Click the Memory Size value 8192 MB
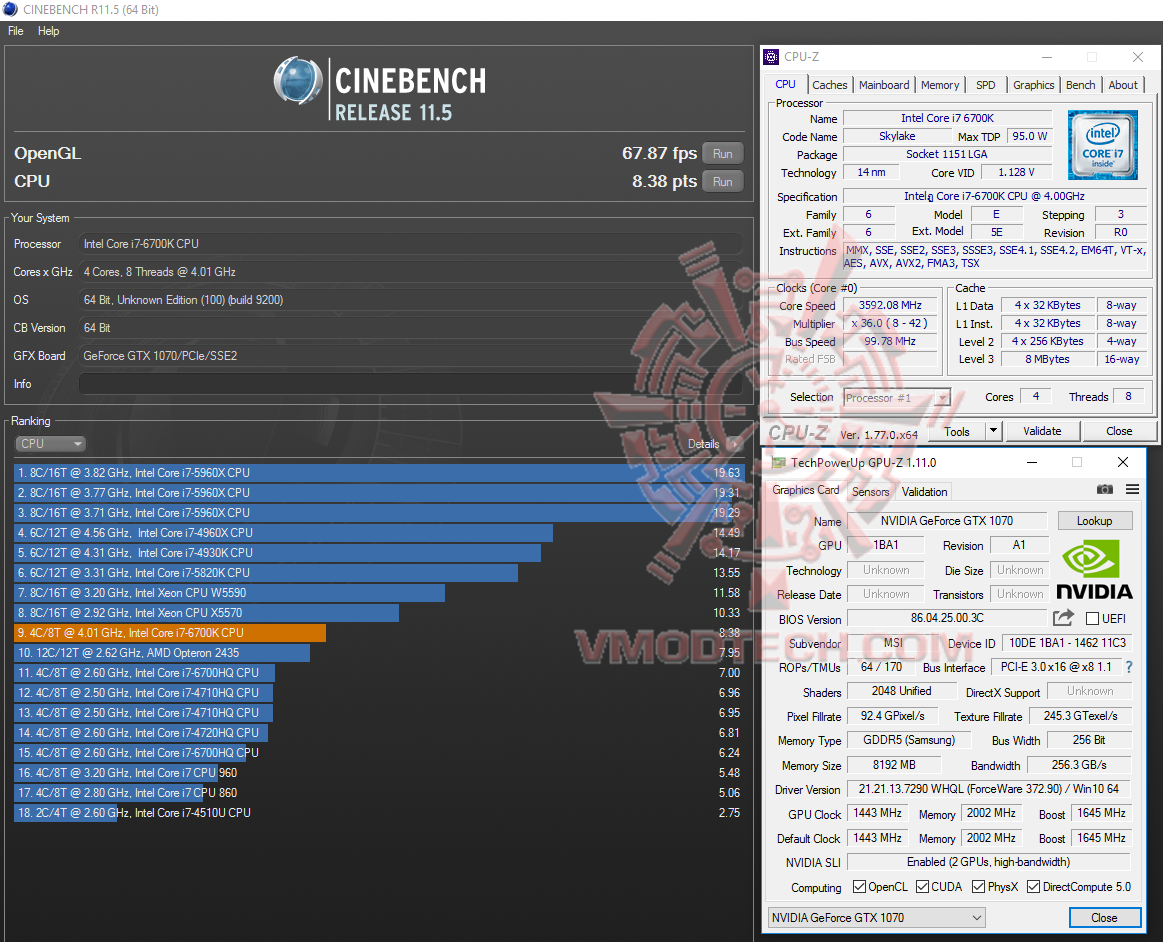 coord(894,765)
